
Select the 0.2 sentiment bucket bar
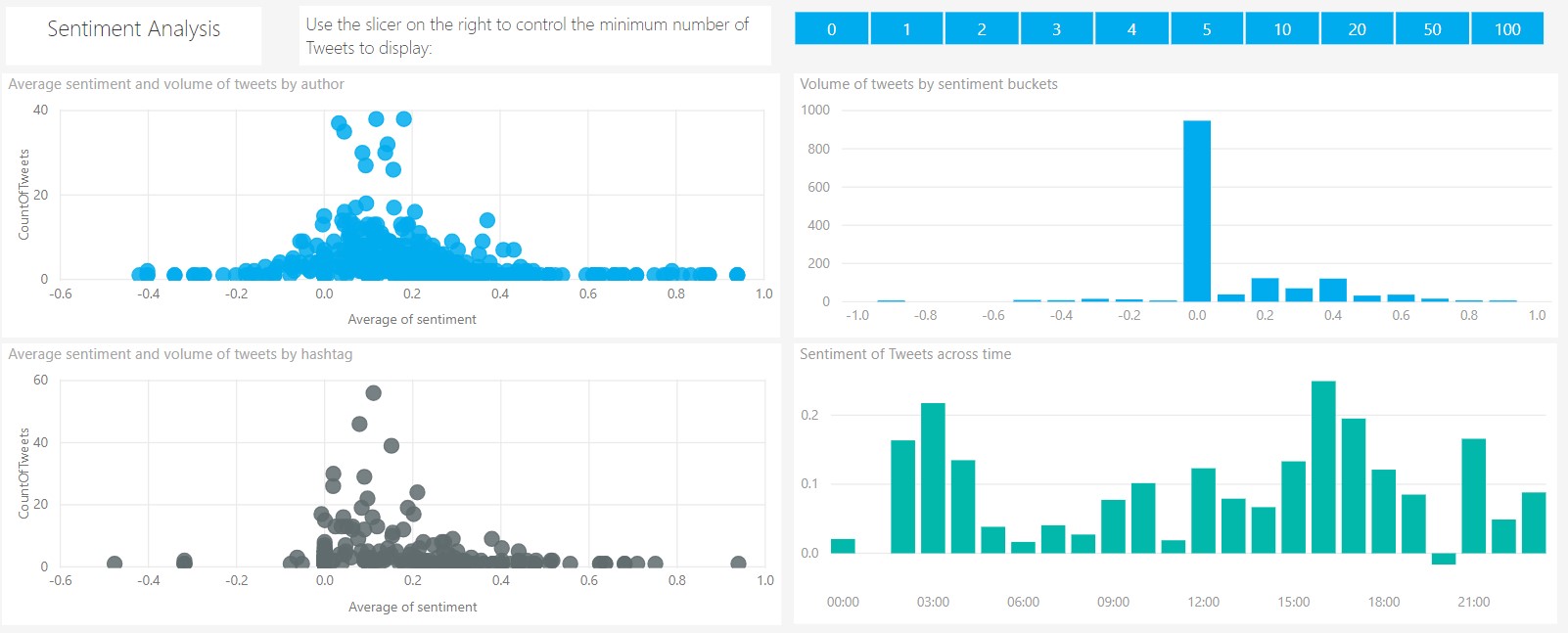[1265, 290]
